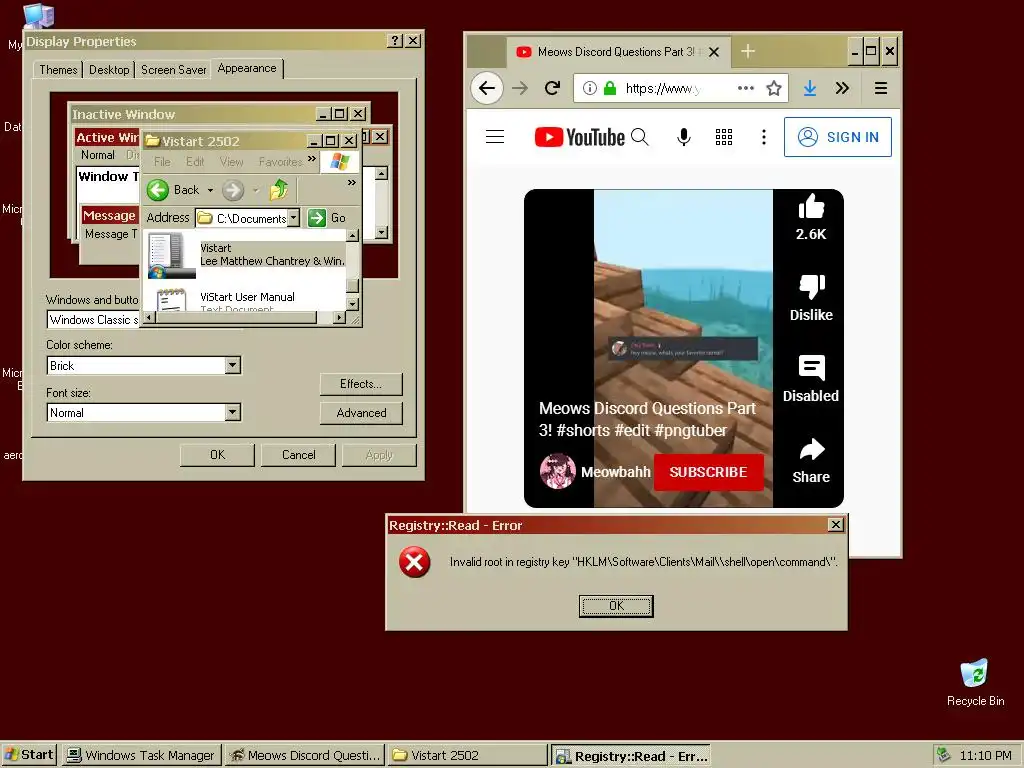Click Shorts video title text
Screen dimensions: 1024x768
coord(647,419)
